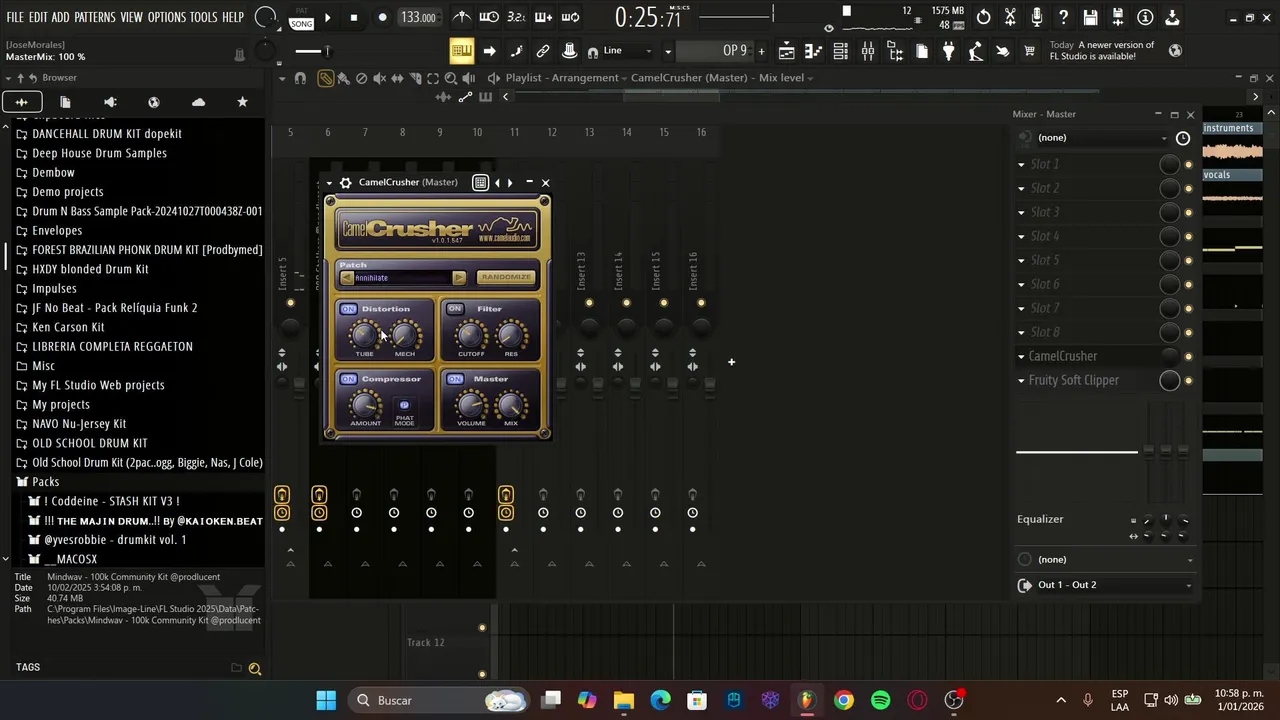Viewport: 1280px width, 720px height.
Task: Click the Record button
Action: tap(382, 17)
